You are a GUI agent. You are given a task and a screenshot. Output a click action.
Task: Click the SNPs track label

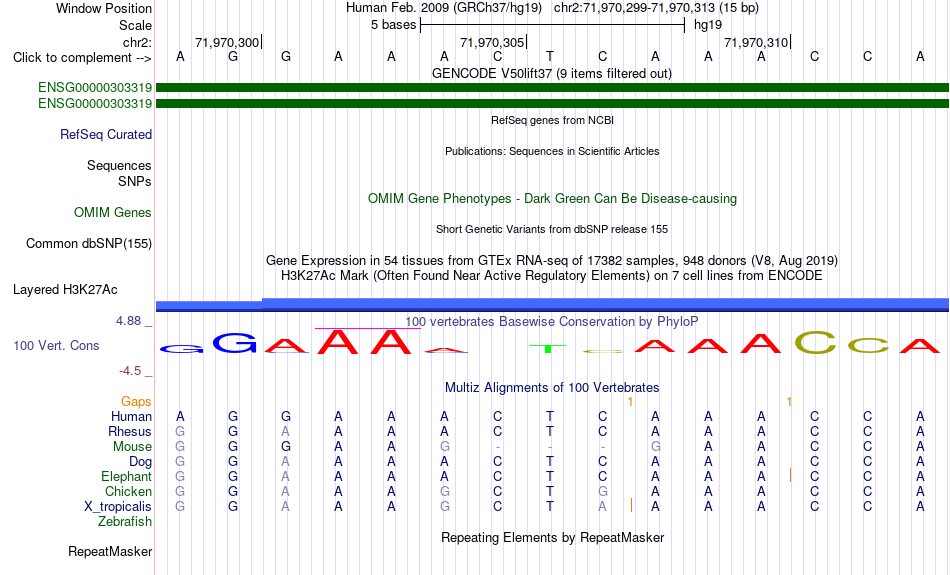pyautogui.click(x=135, y=181)
